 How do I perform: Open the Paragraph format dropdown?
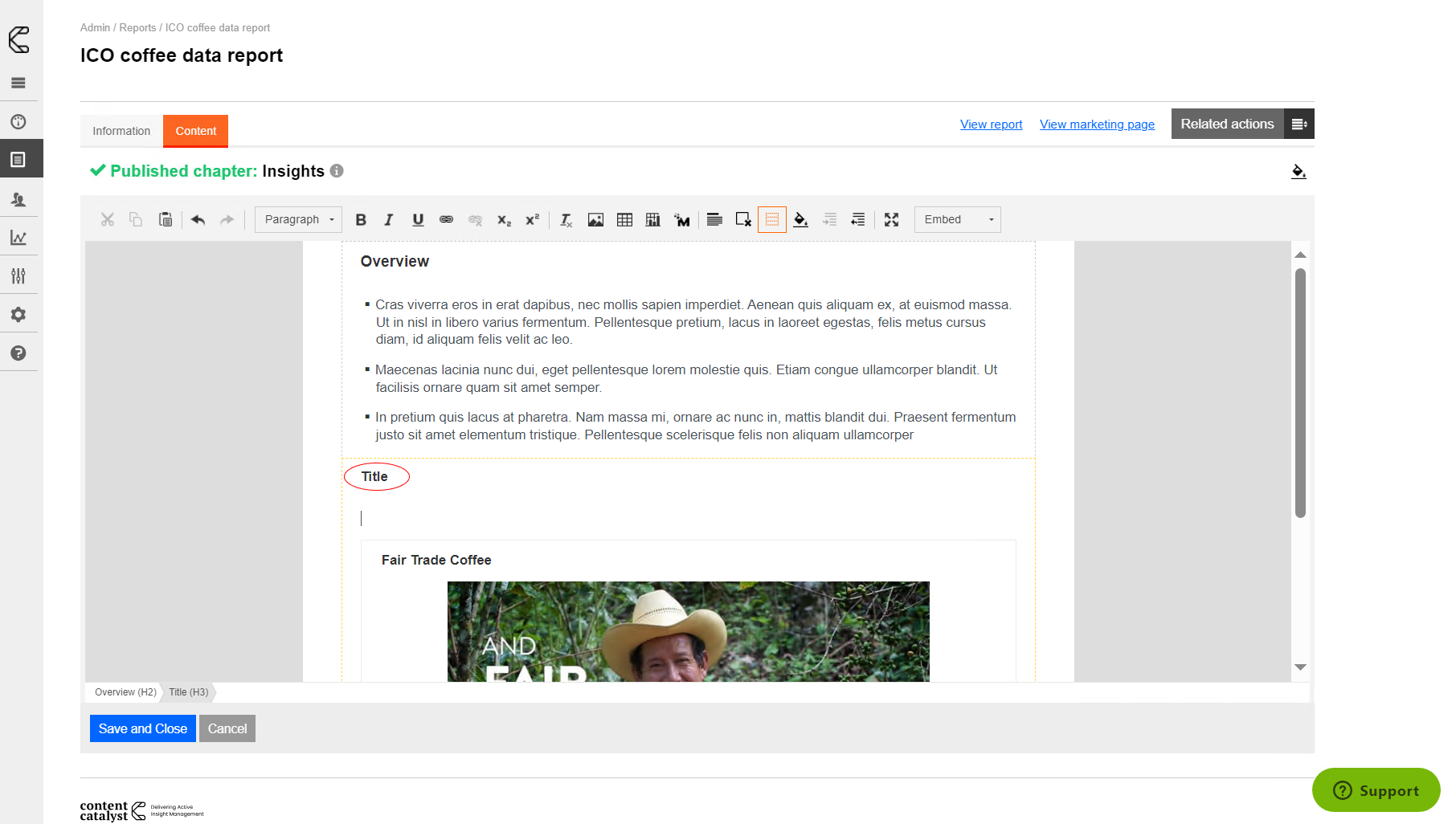298,220
